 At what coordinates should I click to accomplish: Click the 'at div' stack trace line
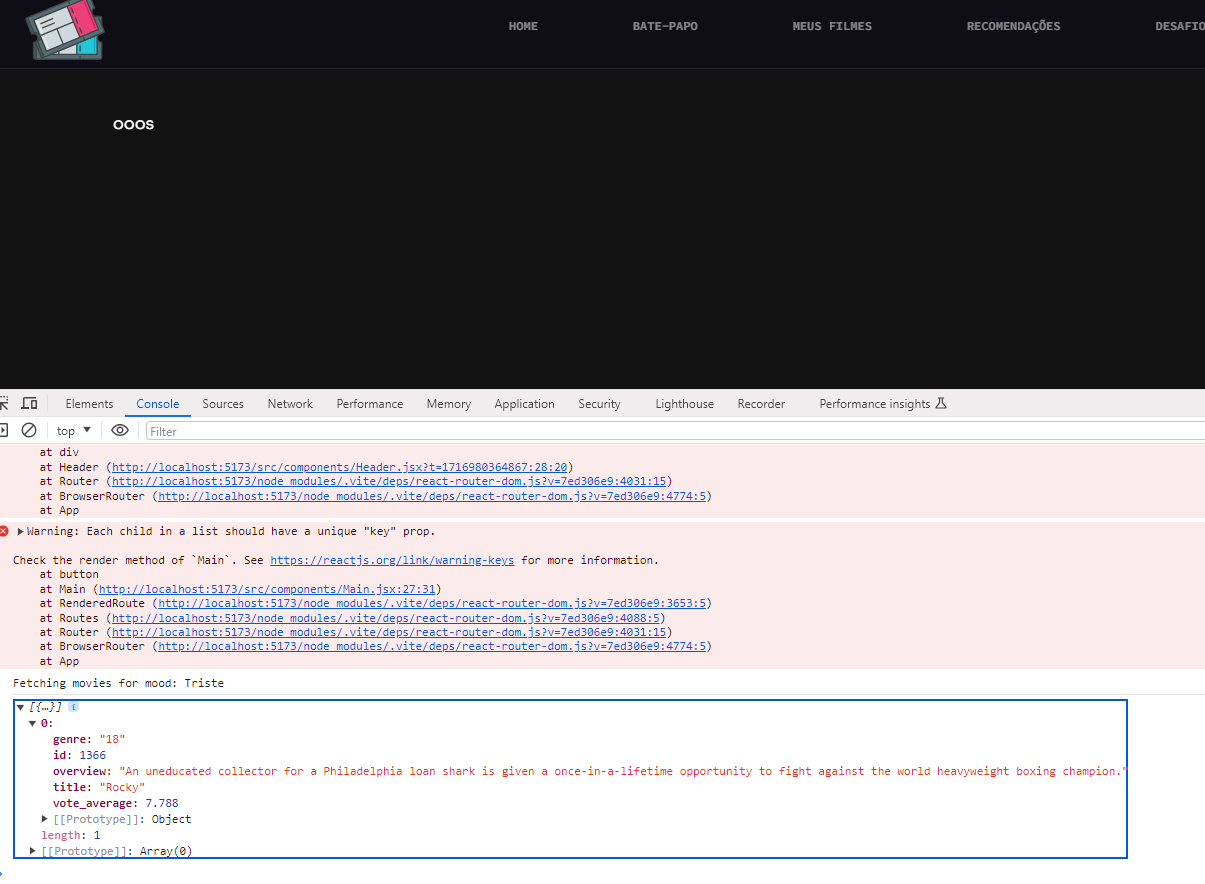click(59, 452)
